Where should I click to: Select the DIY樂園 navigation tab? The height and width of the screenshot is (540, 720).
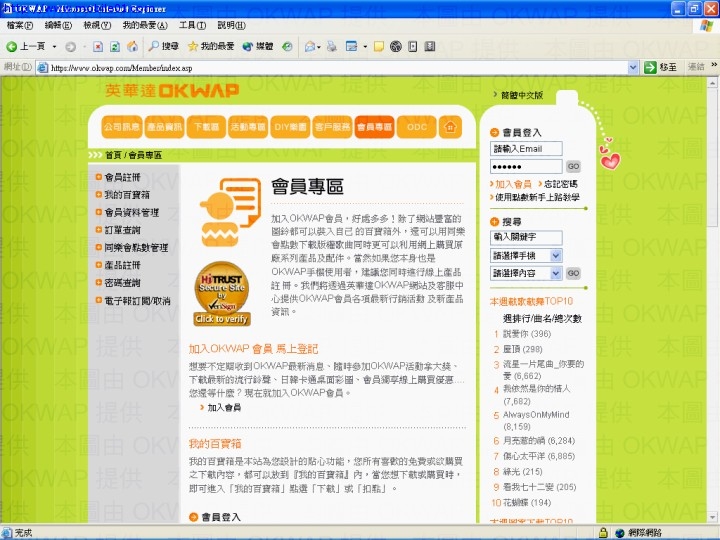pyautogui.click(x=290, y=127)
